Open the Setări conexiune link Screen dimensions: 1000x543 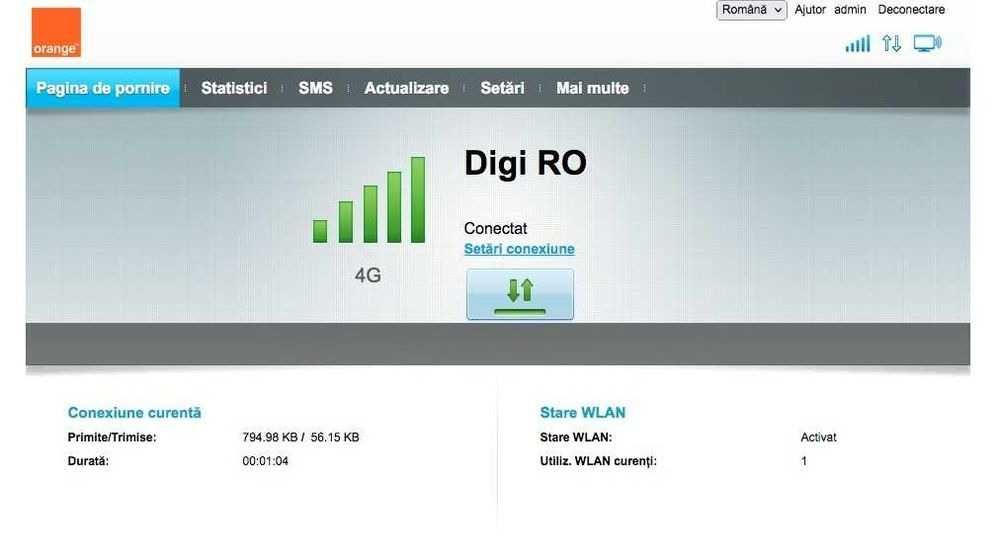pos(519,249)
